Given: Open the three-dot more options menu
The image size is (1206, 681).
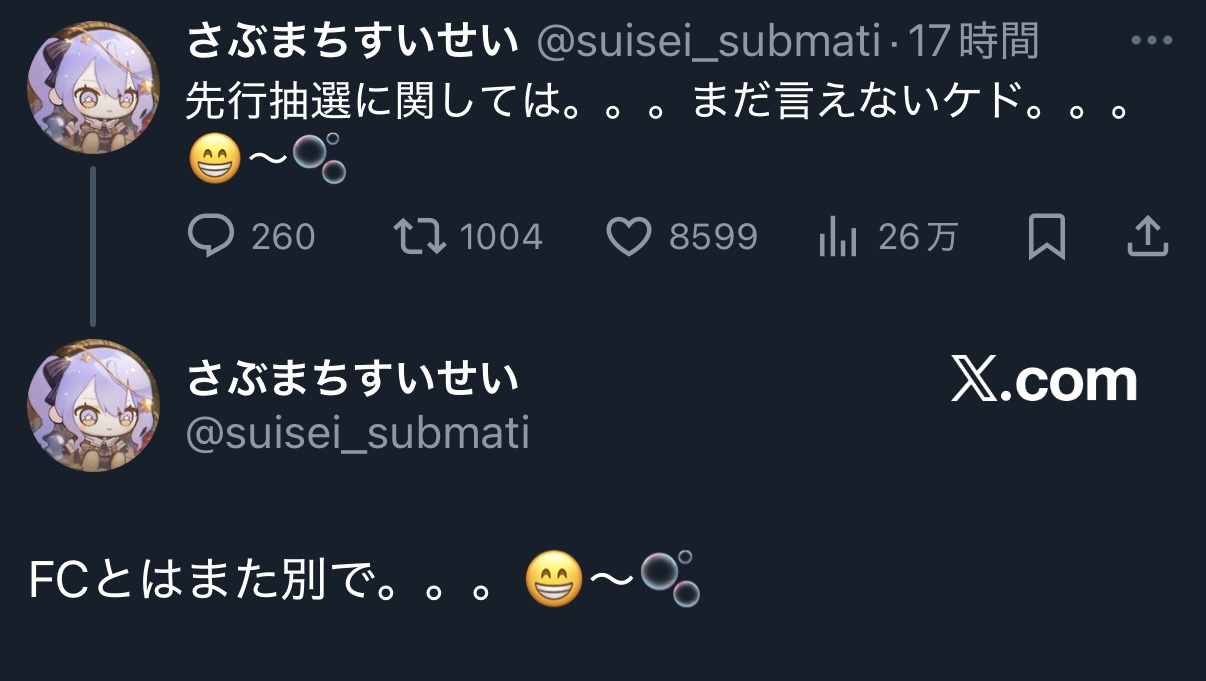Looking at the screenshot, I should (1150, 42).
